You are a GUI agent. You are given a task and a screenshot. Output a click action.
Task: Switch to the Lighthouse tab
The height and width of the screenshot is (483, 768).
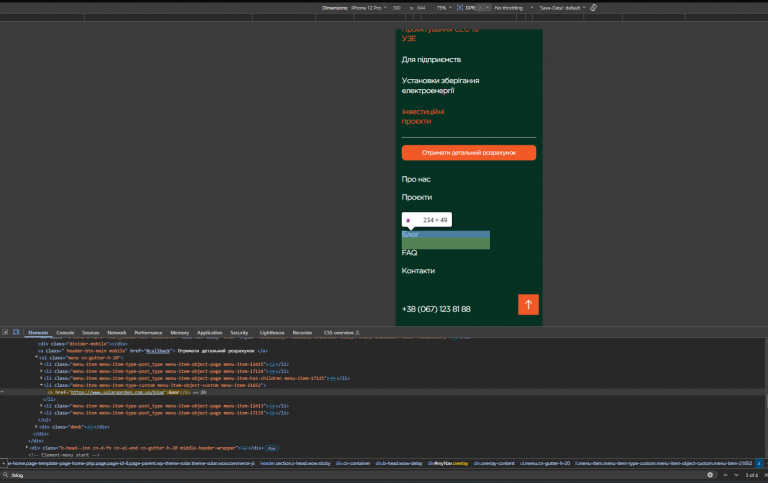(272, 333)
